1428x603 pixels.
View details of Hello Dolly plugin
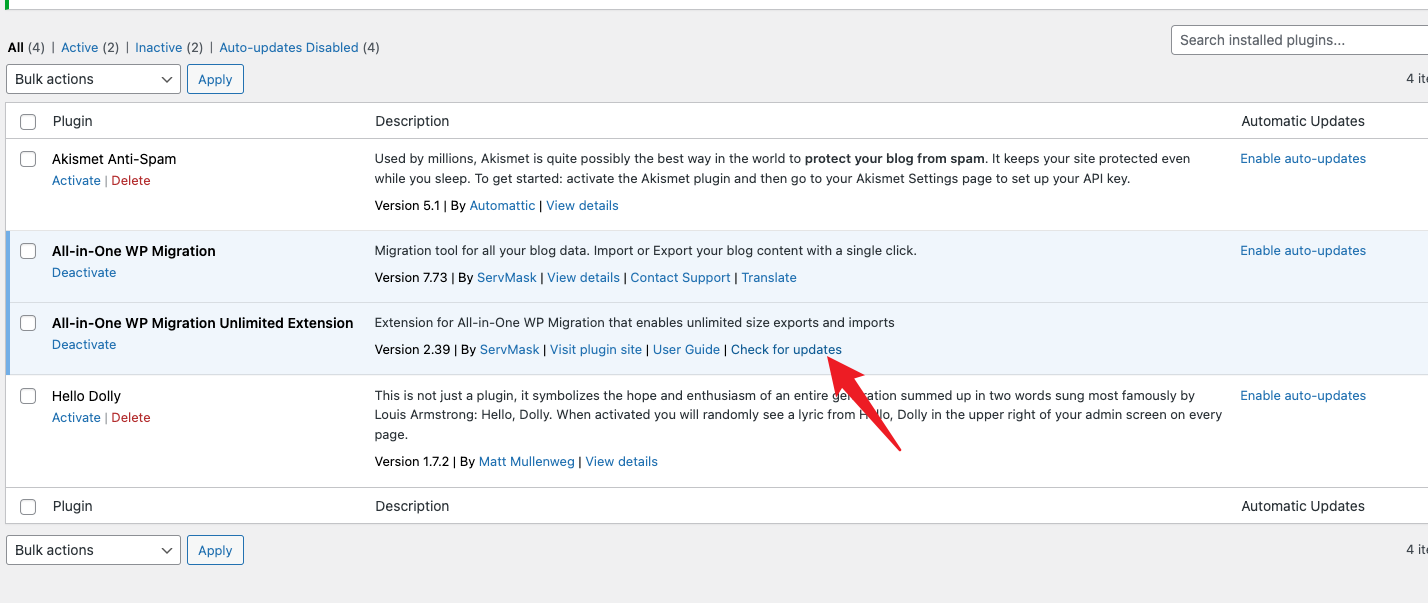click(621, 461)
